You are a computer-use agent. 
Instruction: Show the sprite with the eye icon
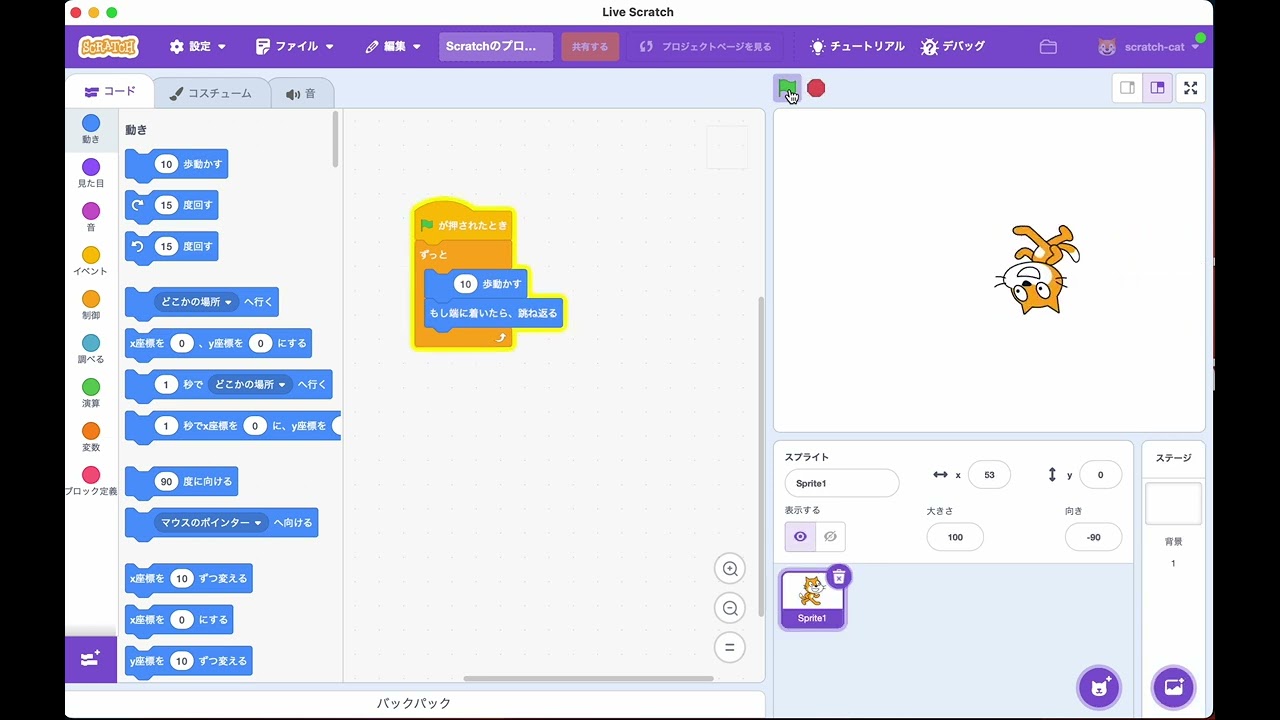pos(800,537)
